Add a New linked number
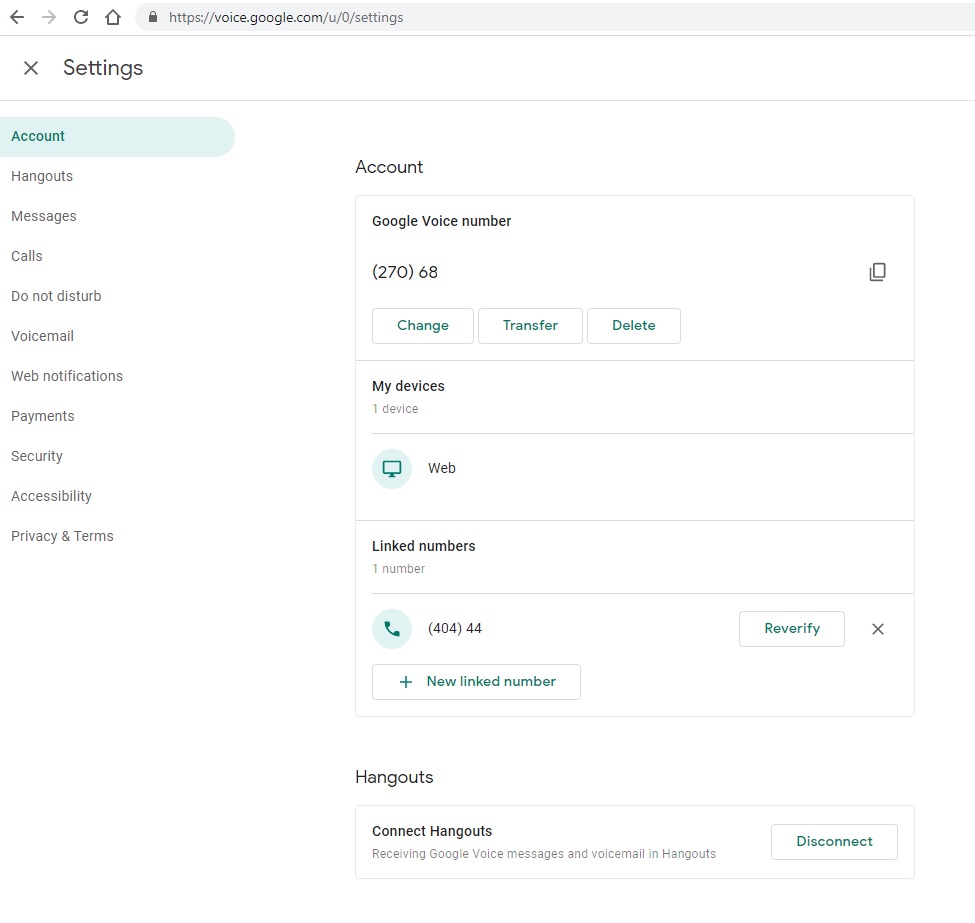The width and height of the screenshot is (975, 923). coord(476,682)
